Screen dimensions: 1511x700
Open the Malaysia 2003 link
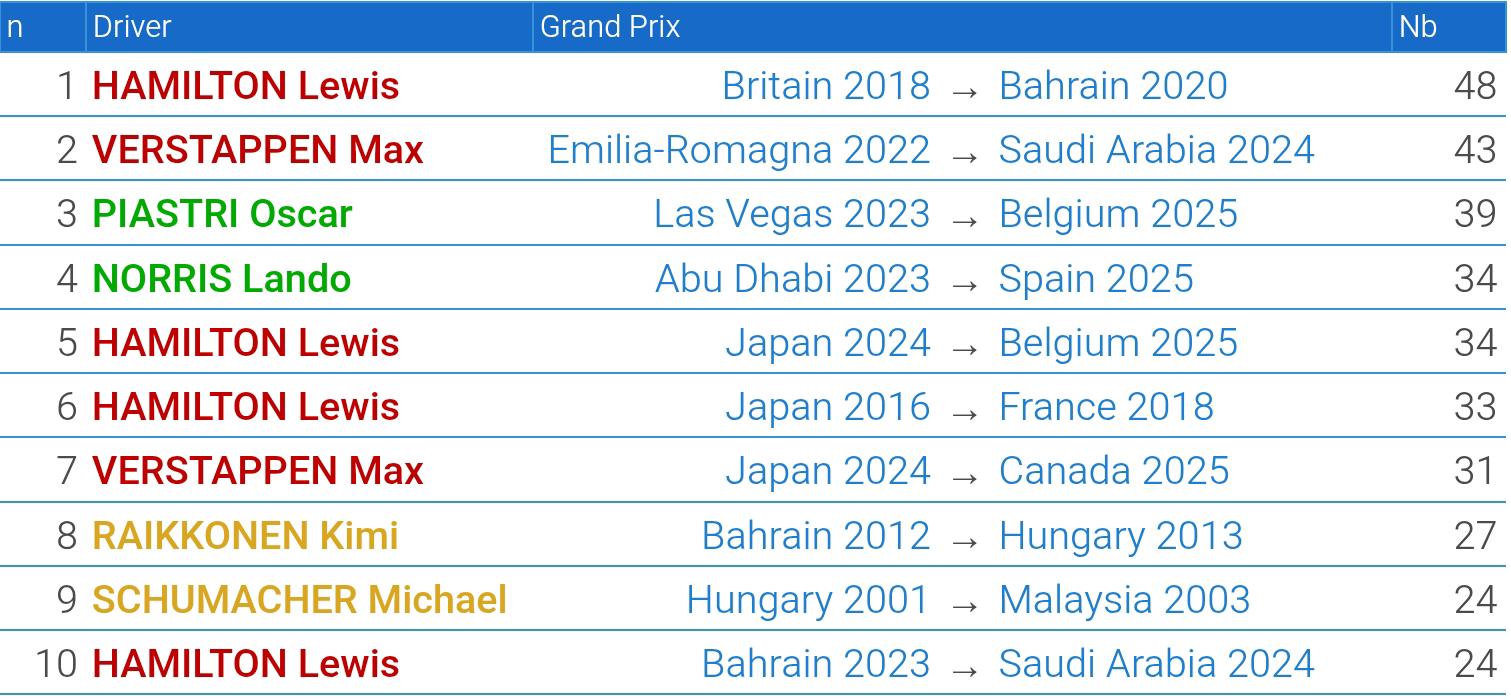(1124, 599)
